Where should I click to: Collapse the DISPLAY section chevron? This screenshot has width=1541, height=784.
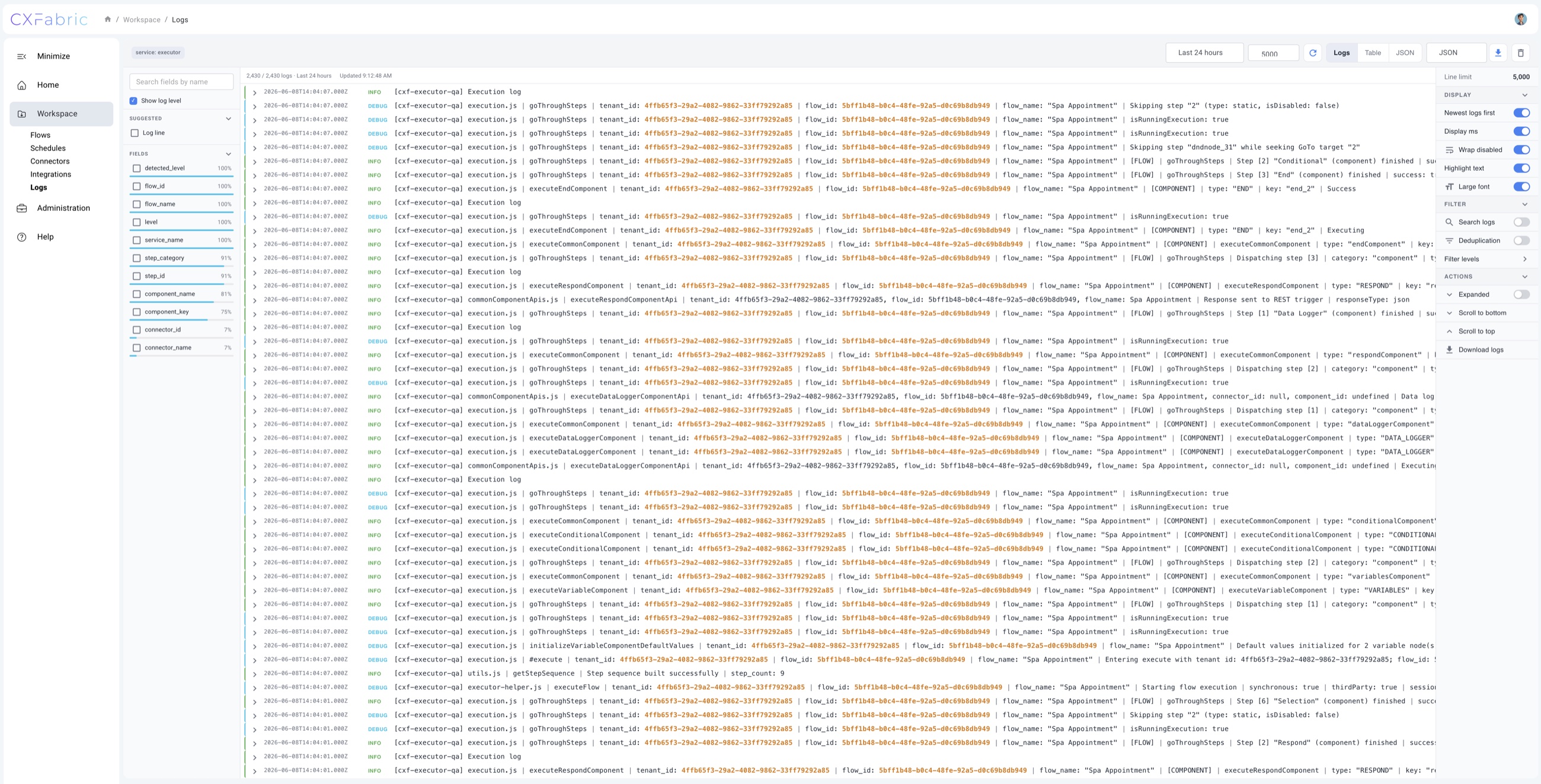[1525, 94]
